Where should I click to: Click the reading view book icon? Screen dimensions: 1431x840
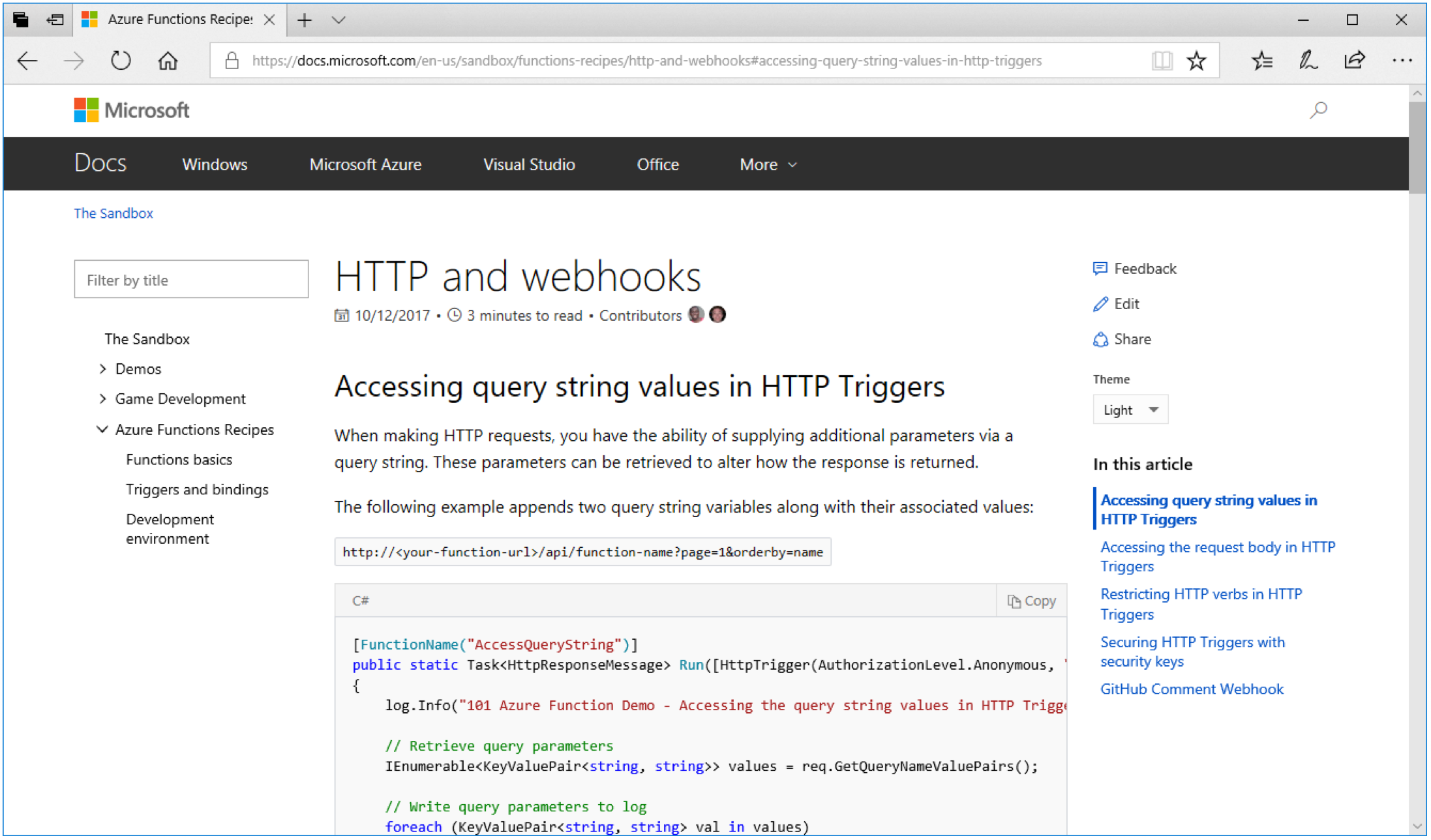pos(1162,61)
